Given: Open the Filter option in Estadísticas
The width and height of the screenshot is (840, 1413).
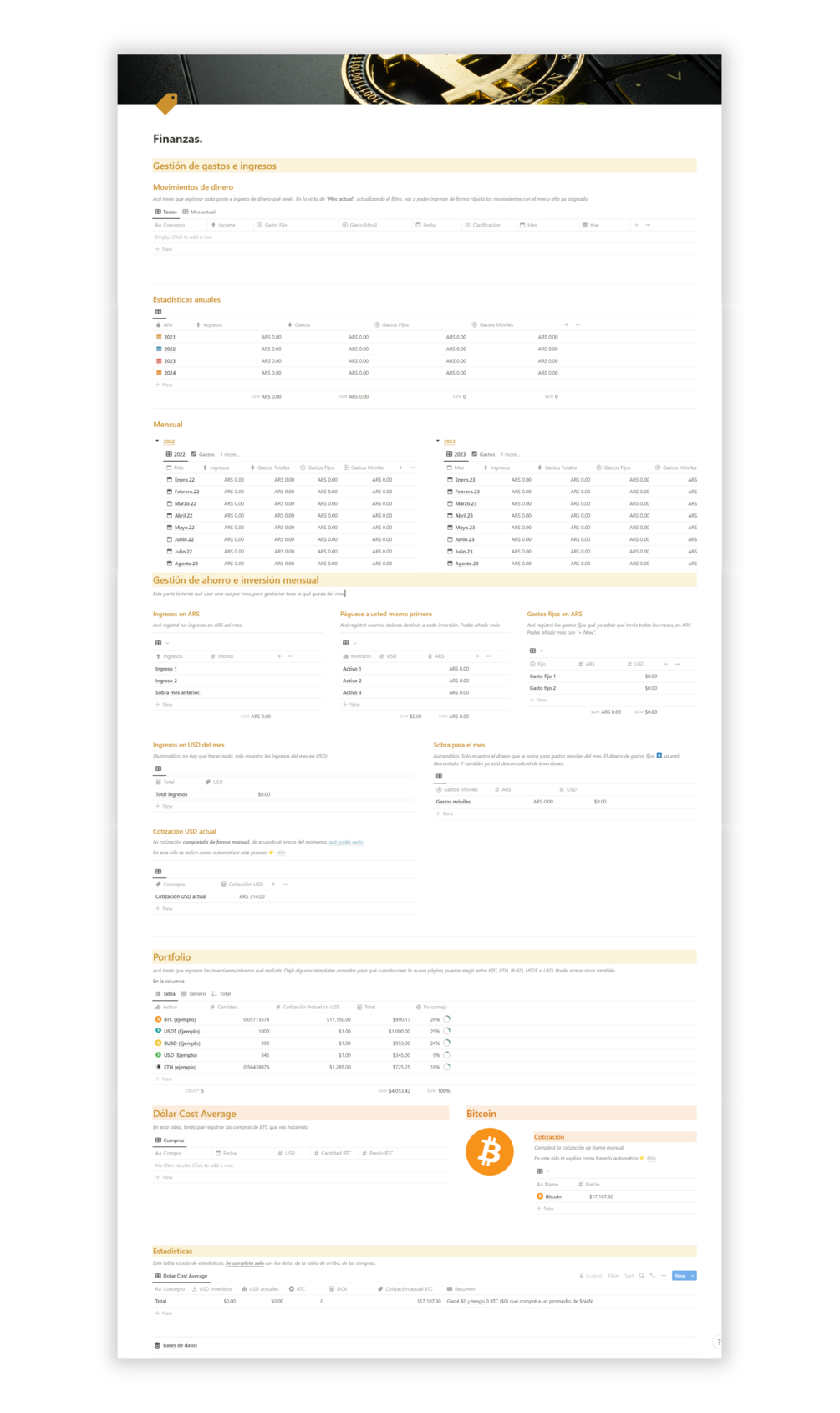Looking at the screenshot, I should click(x=613, y=1276).
